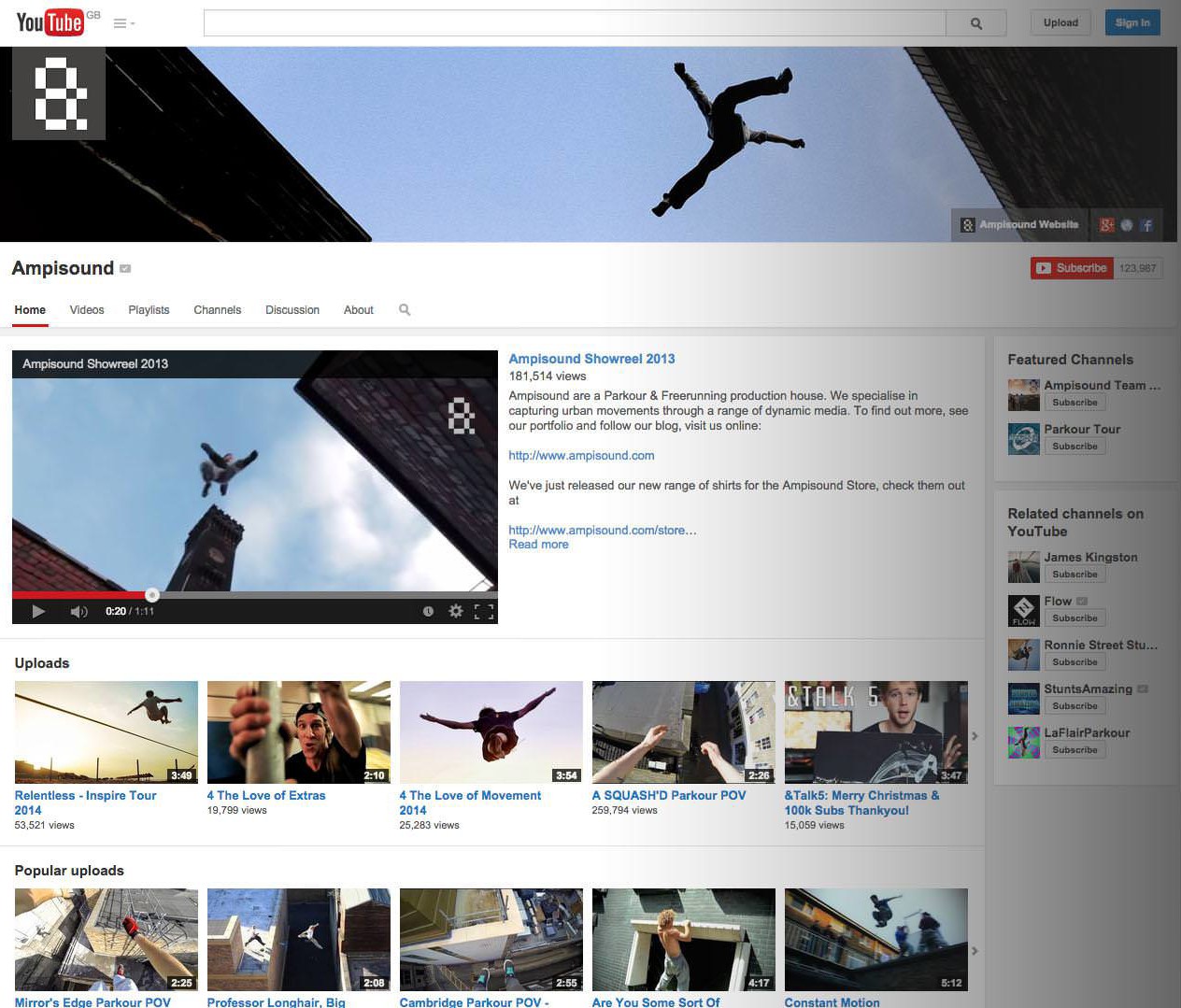
Task: Play the Ampisound Showreel video
Action: point(38,611)
